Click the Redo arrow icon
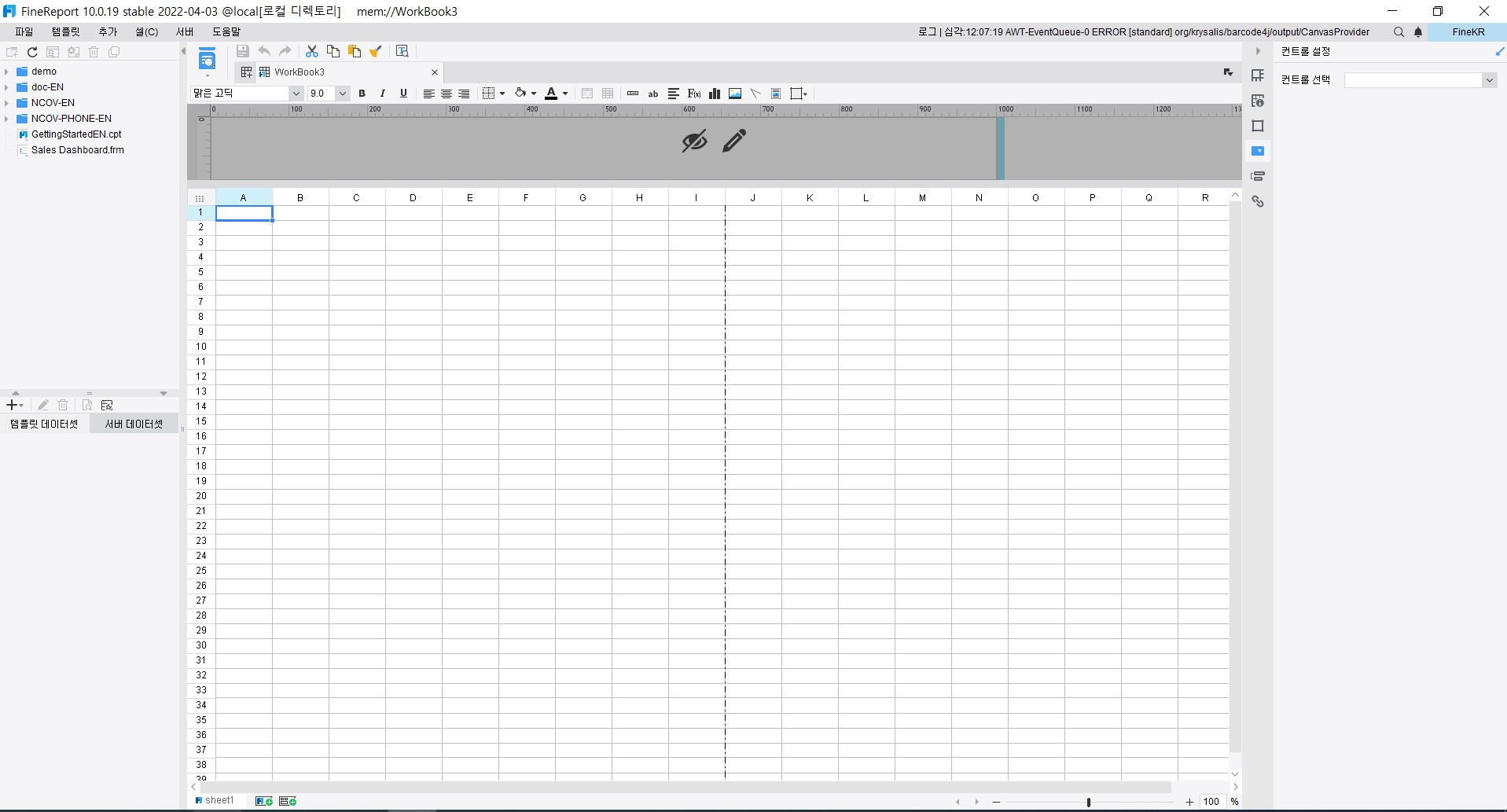The image size is (1507, 812). pos(285,51)
